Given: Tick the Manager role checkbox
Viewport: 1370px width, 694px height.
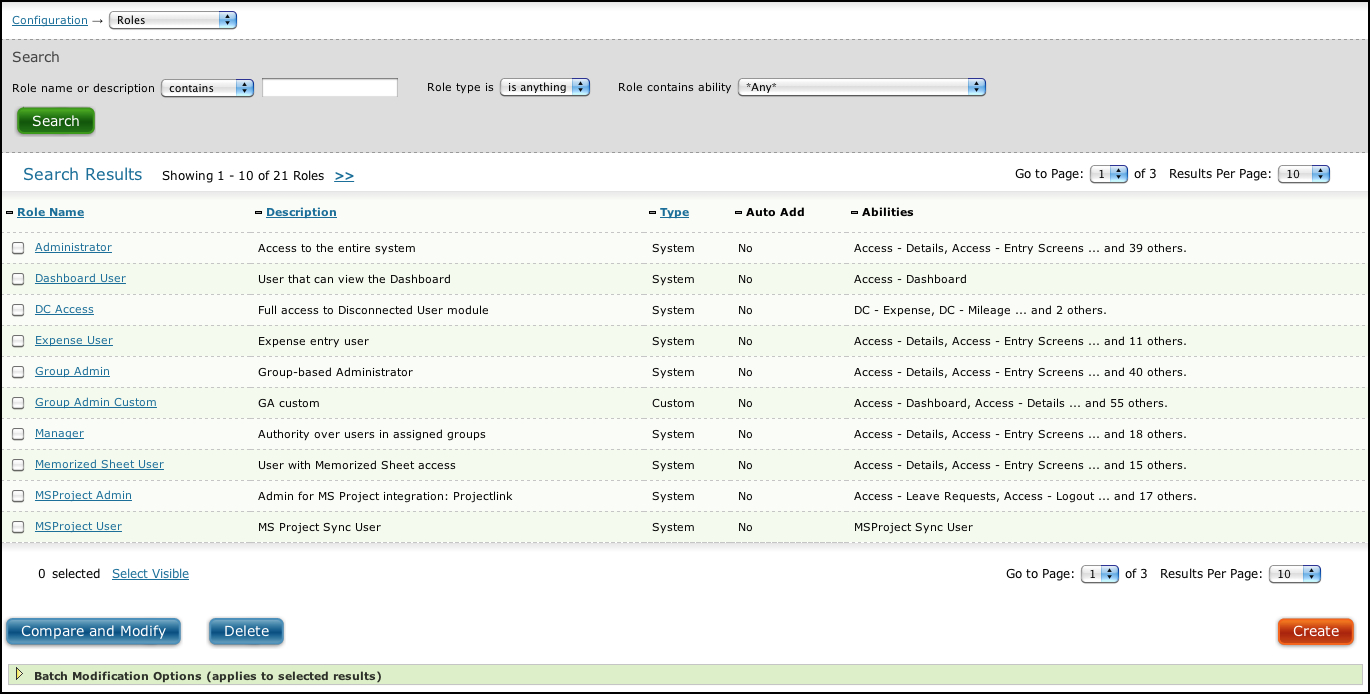Looking at the screenshot, I should click(18, 434).
